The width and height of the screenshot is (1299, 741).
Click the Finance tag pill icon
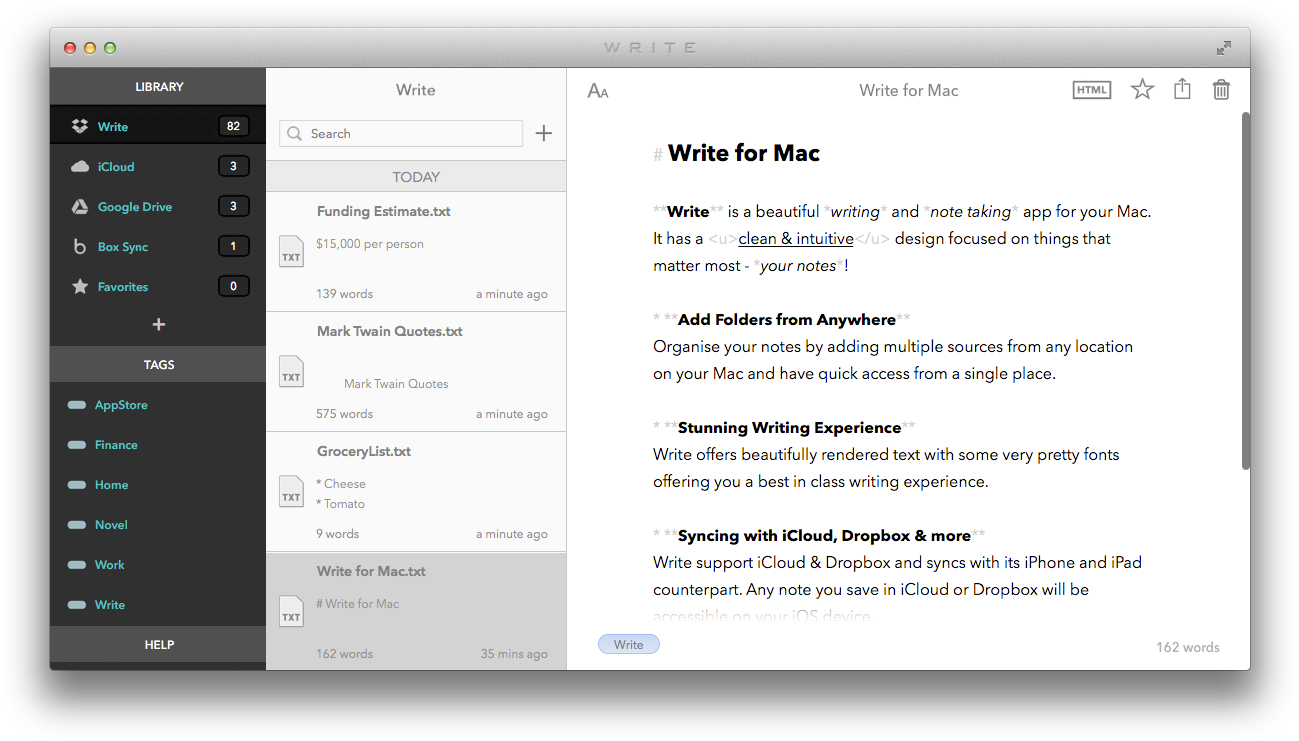pos(76,445)
